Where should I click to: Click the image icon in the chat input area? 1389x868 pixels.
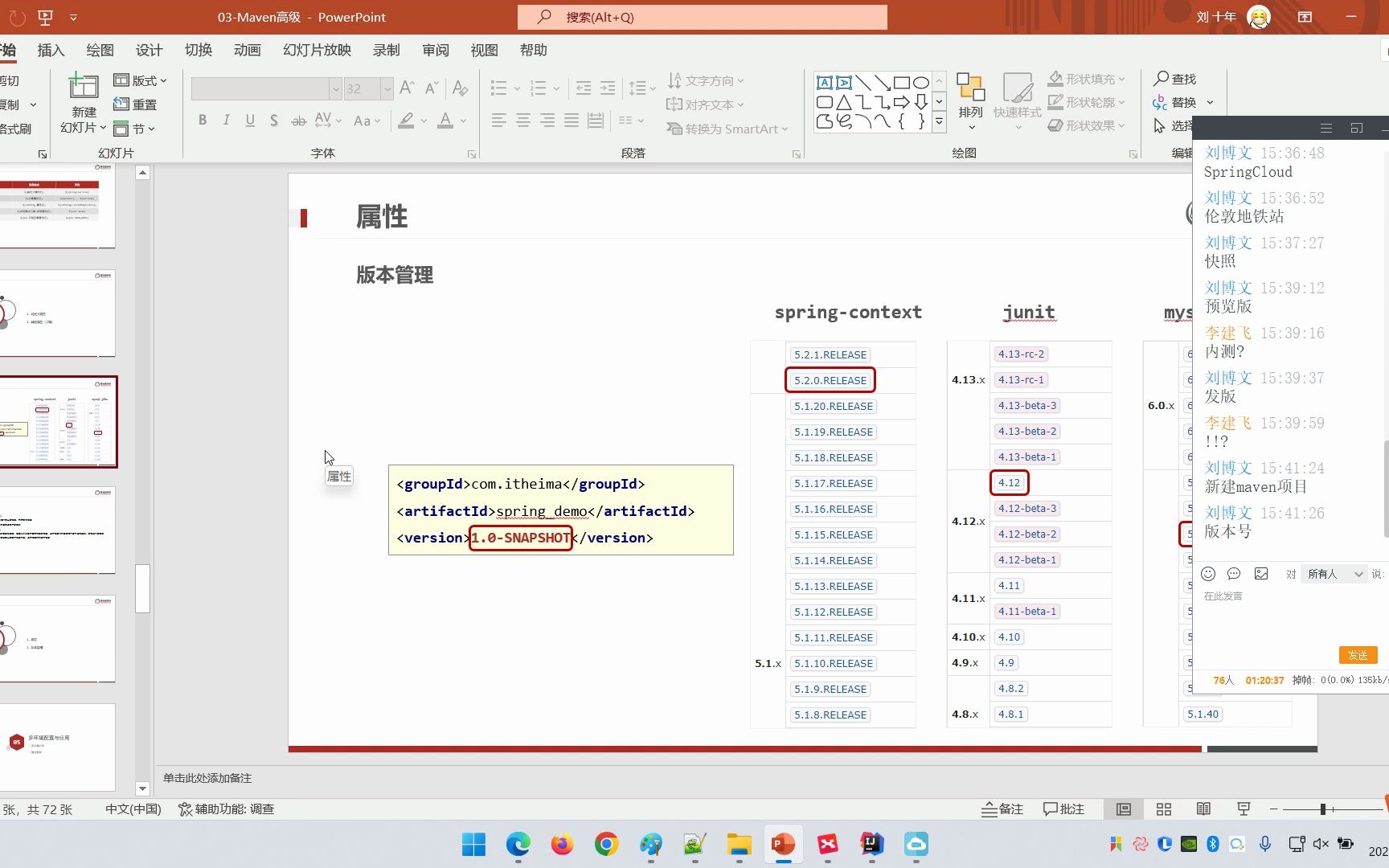[x=1260, y=573]
